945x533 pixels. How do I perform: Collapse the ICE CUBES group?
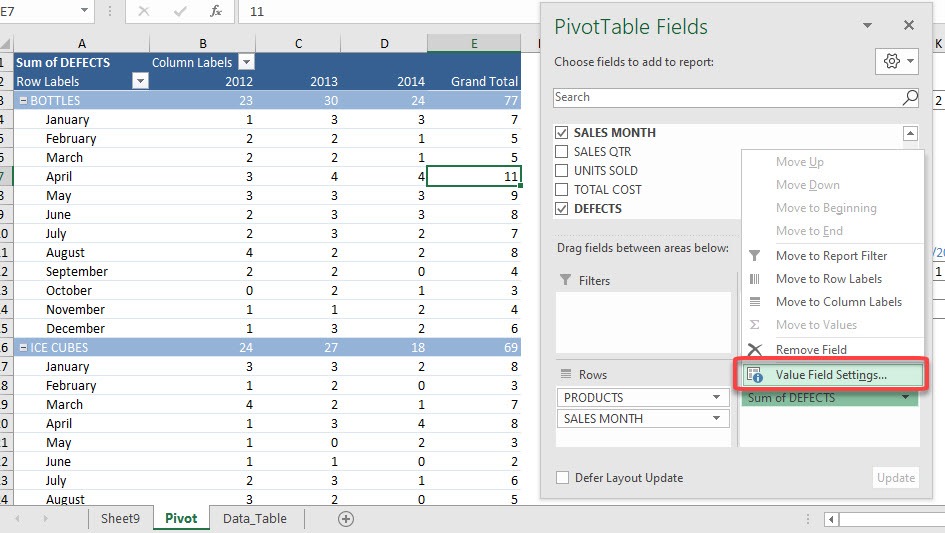tap(23, 348)
